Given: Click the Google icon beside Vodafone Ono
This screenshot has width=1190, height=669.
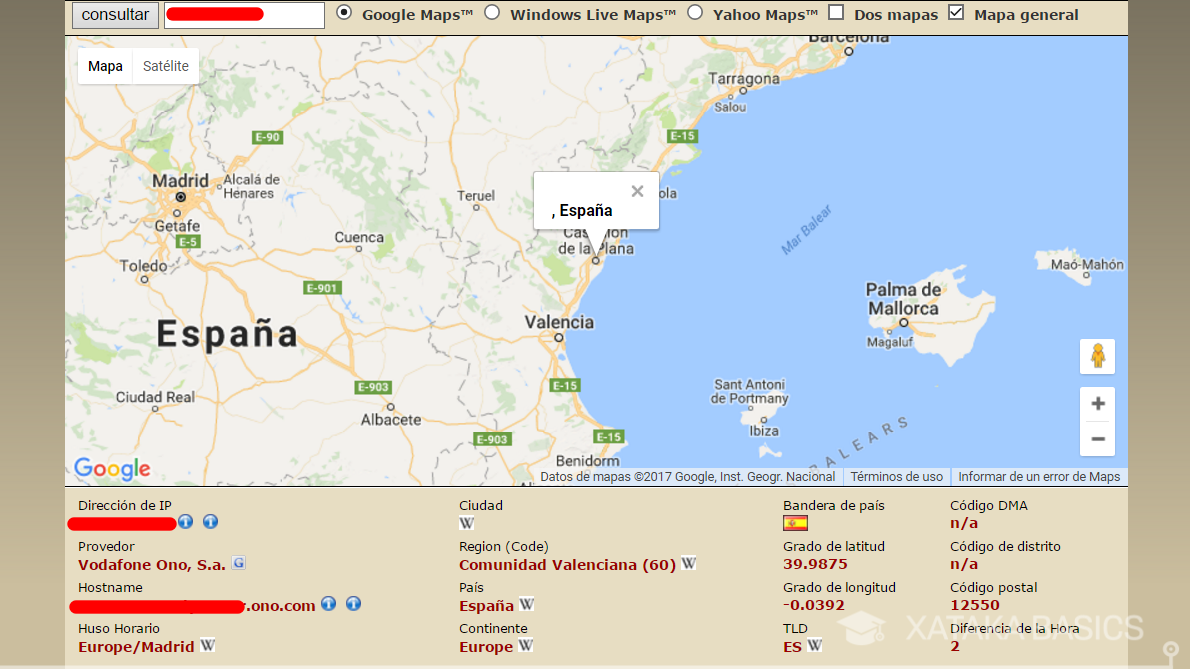Looking at the screenshot, I should pyautogui.click(x=239, y=563).
